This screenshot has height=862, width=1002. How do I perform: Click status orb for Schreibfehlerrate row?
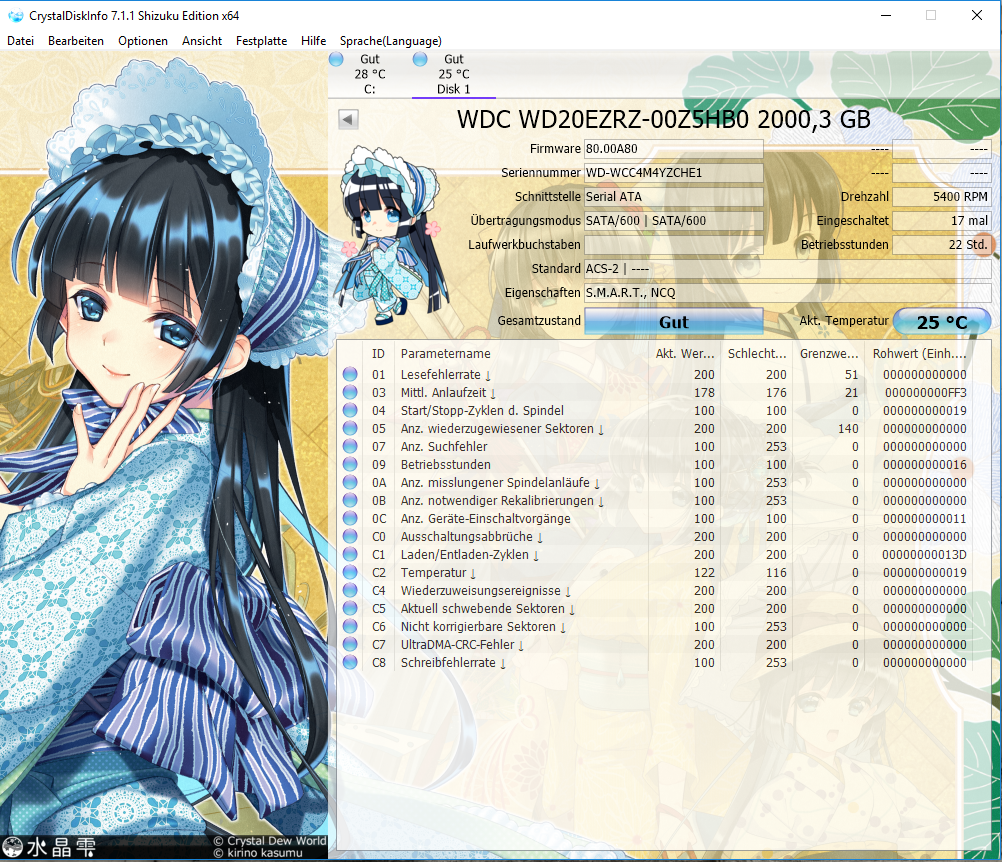point(350,663)
